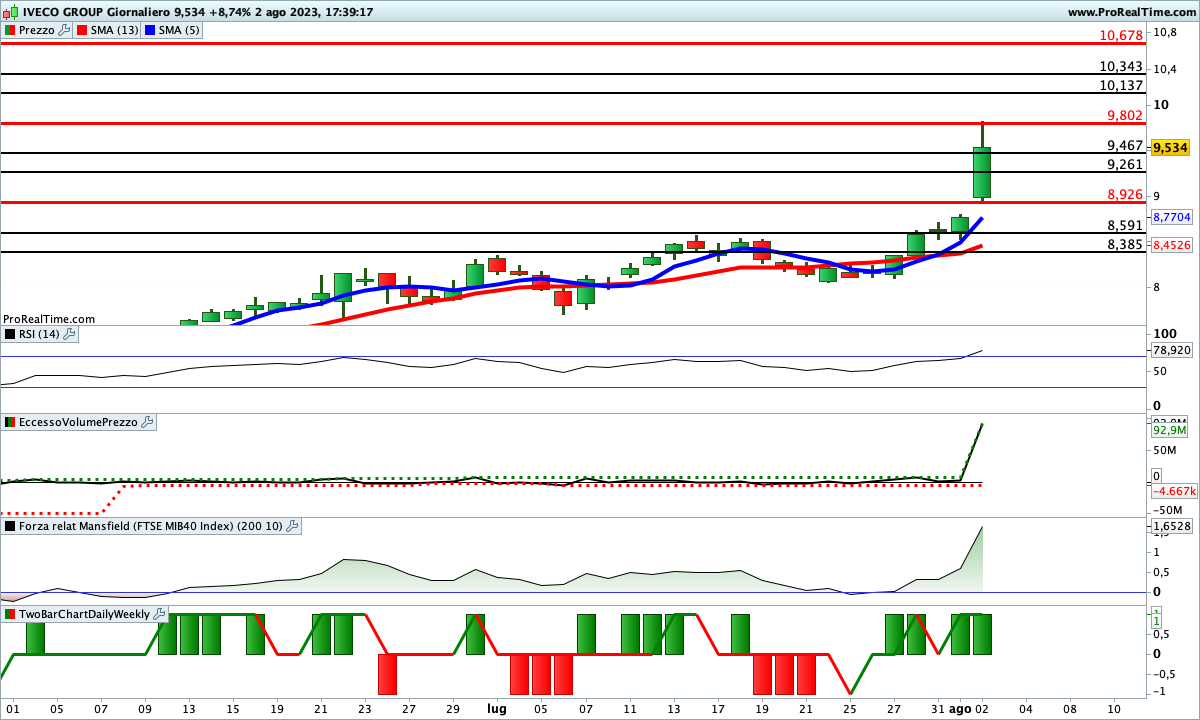This screenshot has height=720, width=1200.
Task: Open the www.ProRealTime.com link
Action: (x=1131, y=12)
